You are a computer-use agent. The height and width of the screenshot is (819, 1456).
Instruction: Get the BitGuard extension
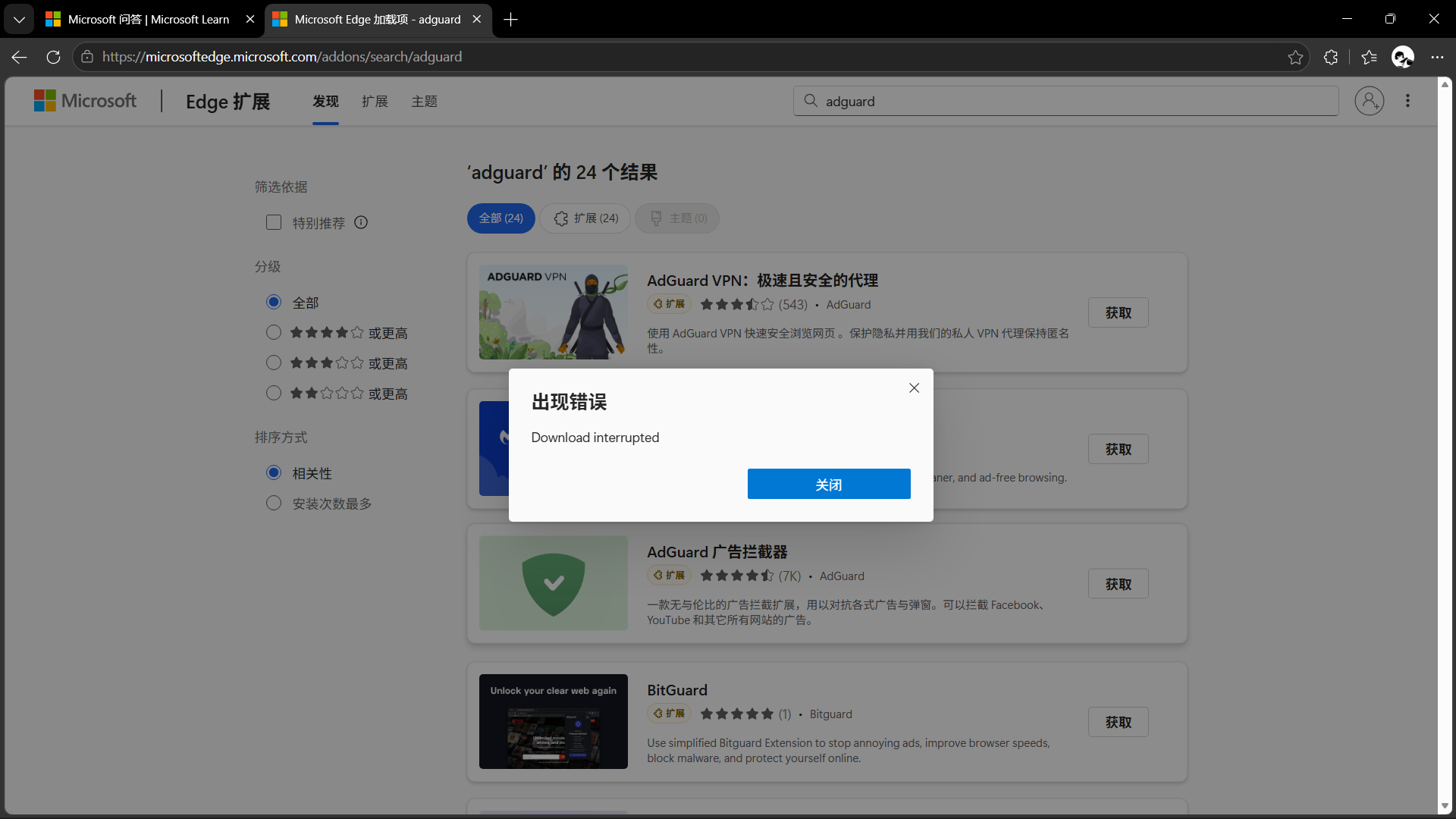coord(1119,722)
